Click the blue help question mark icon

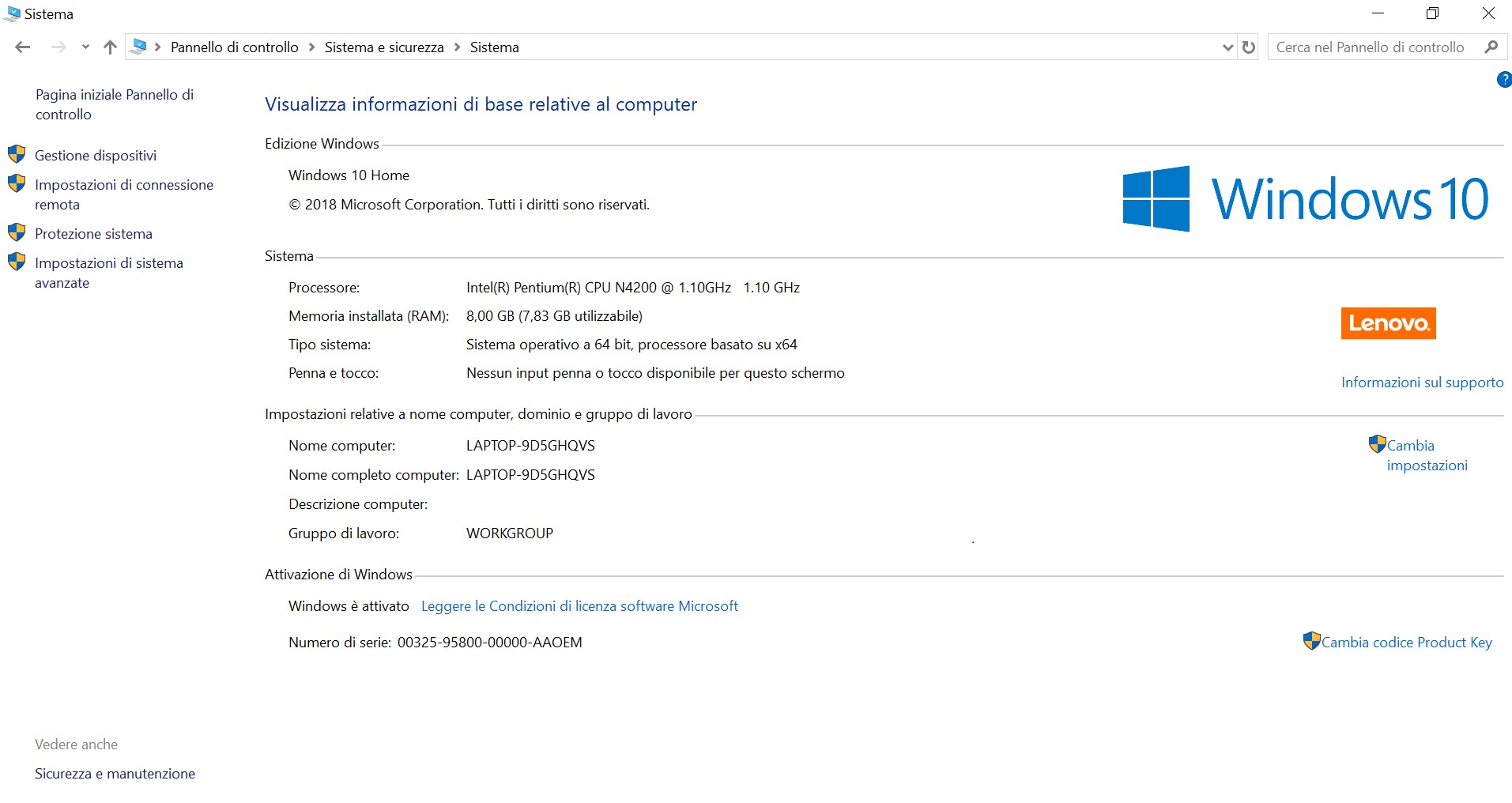(1505, 79)
